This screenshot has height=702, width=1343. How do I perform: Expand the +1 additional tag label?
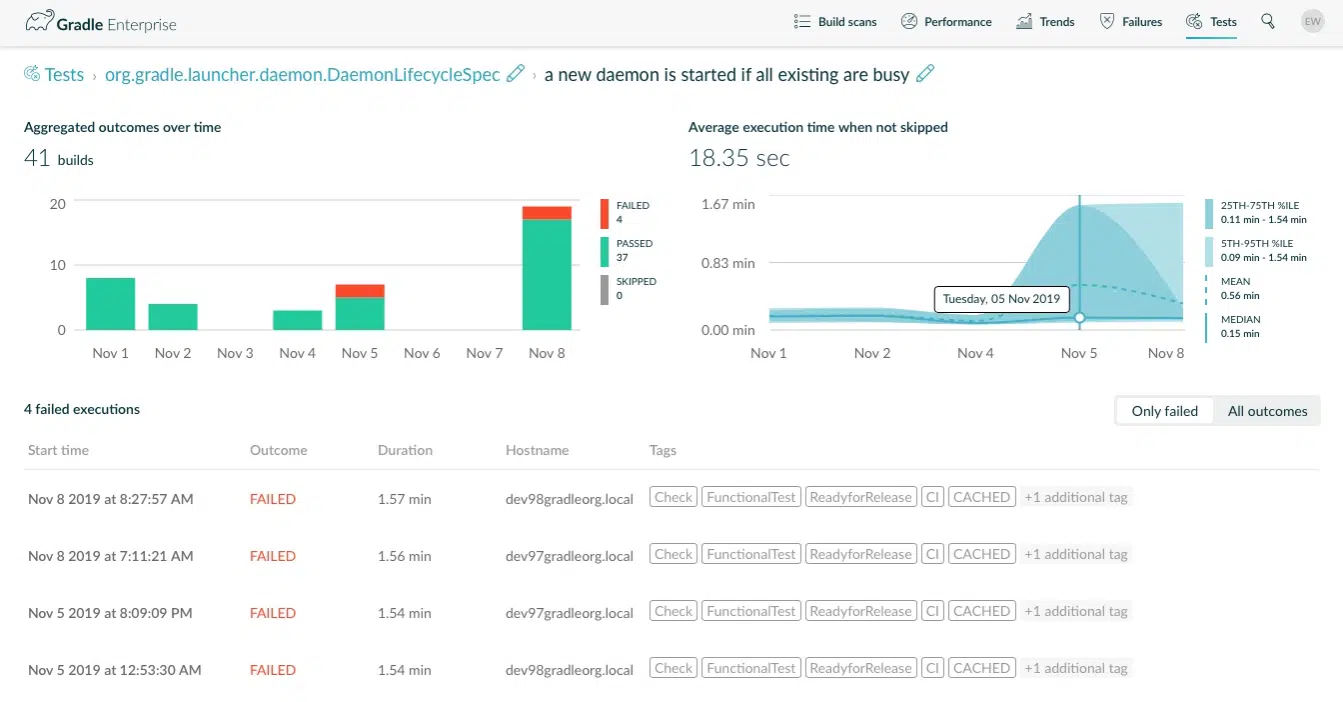[1076, 496]
